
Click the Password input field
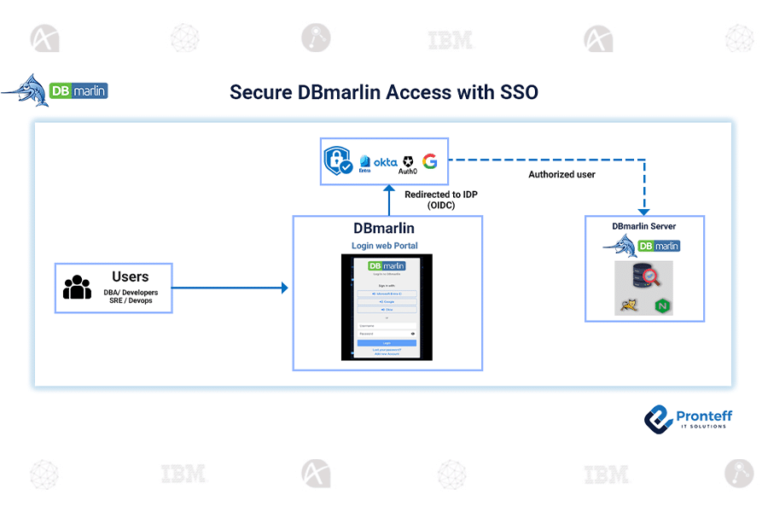(387, 334)
